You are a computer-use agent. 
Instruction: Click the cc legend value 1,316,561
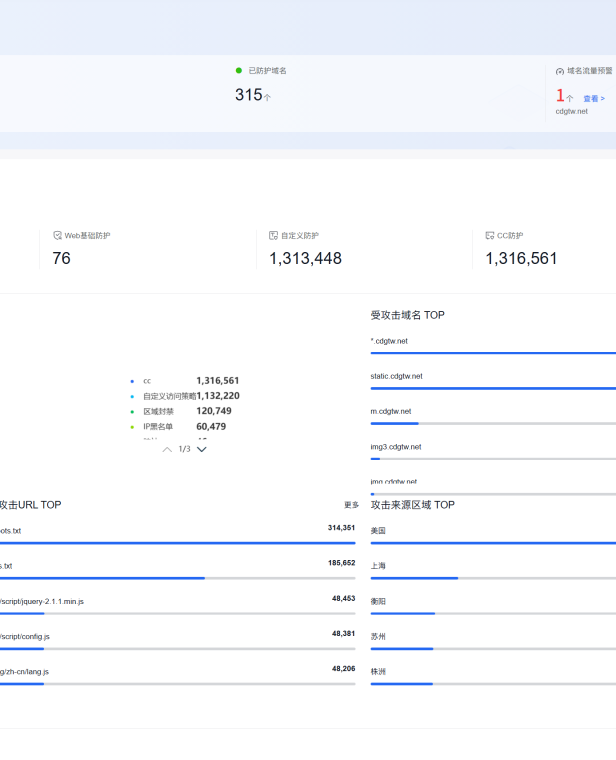tap(218, 381)
